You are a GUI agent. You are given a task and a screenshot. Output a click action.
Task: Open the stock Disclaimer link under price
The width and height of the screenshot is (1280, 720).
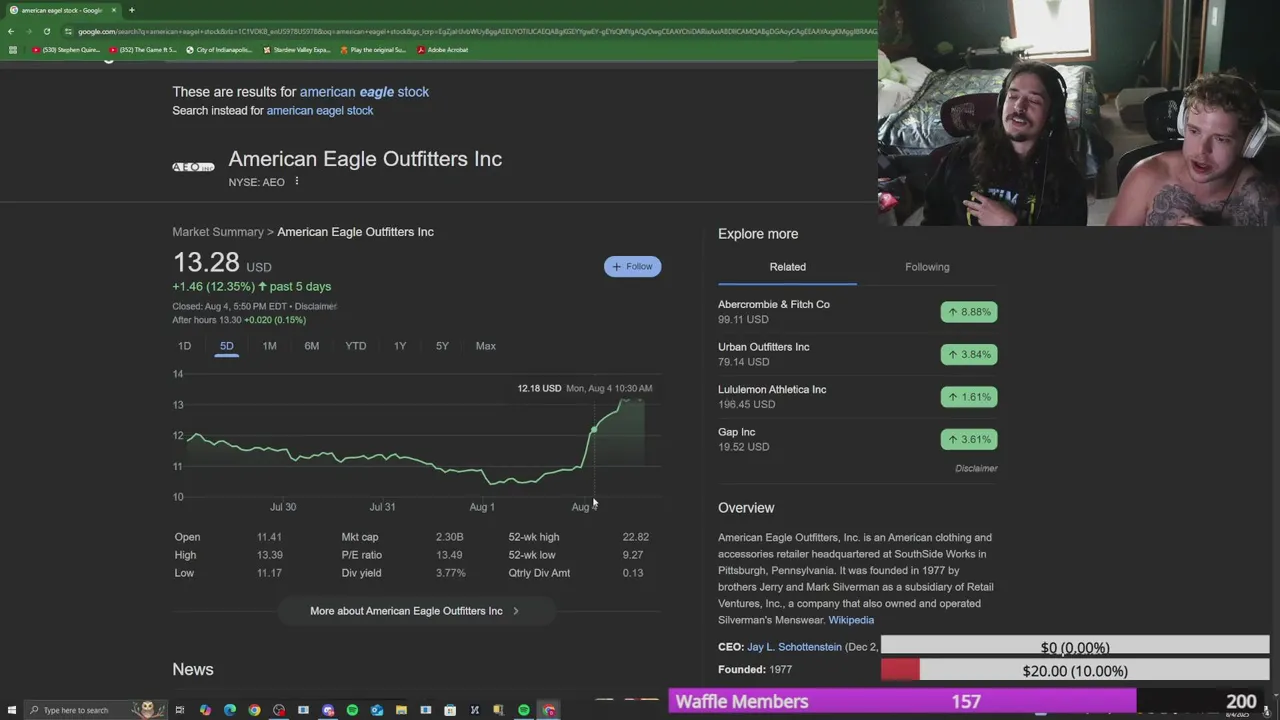click(316, 306)
